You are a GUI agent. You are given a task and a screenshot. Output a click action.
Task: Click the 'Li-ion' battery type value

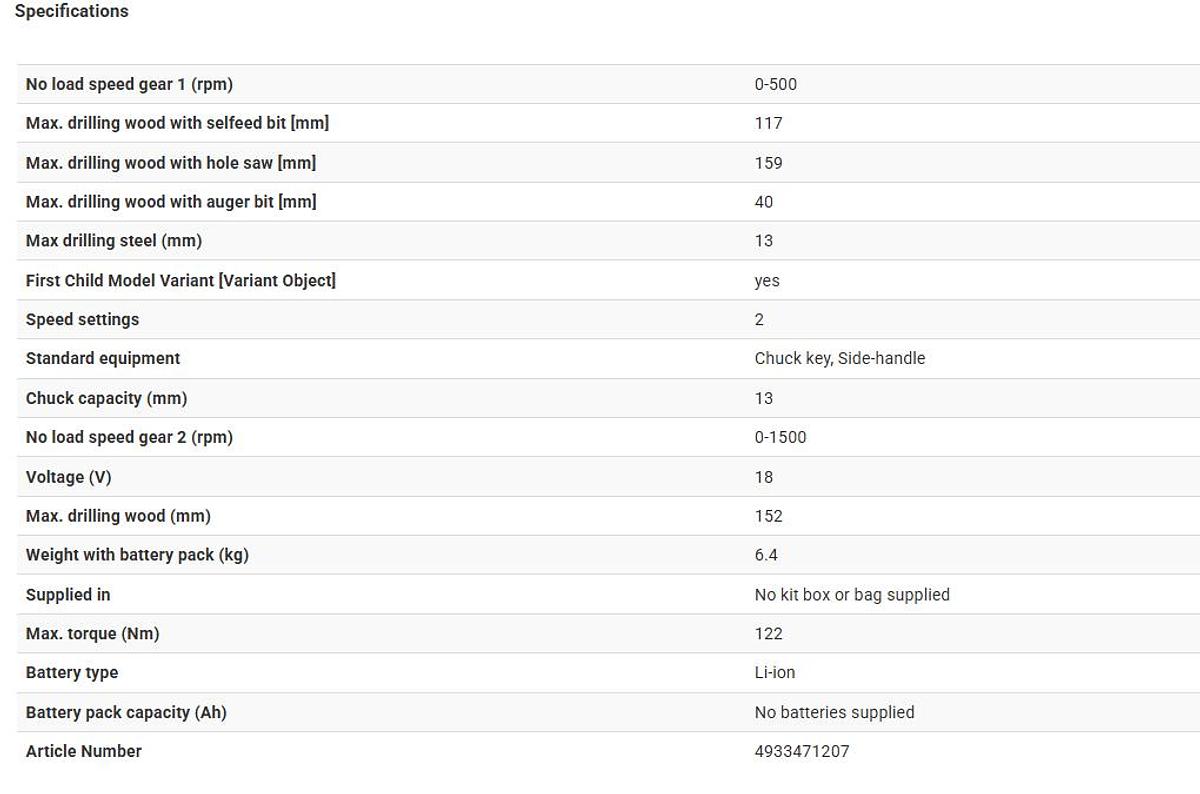coord(774,673)
